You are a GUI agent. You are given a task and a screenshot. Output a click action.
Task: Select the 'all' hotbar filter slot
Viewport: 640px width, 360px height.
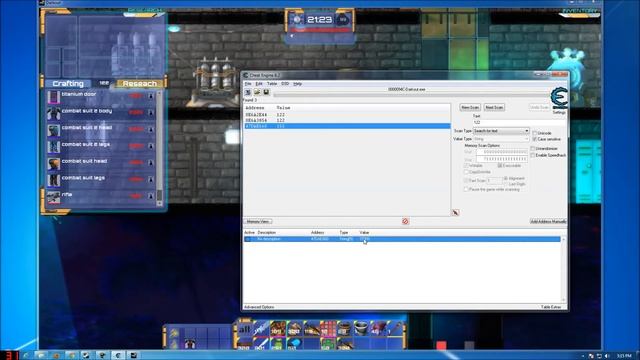(244, 329)
